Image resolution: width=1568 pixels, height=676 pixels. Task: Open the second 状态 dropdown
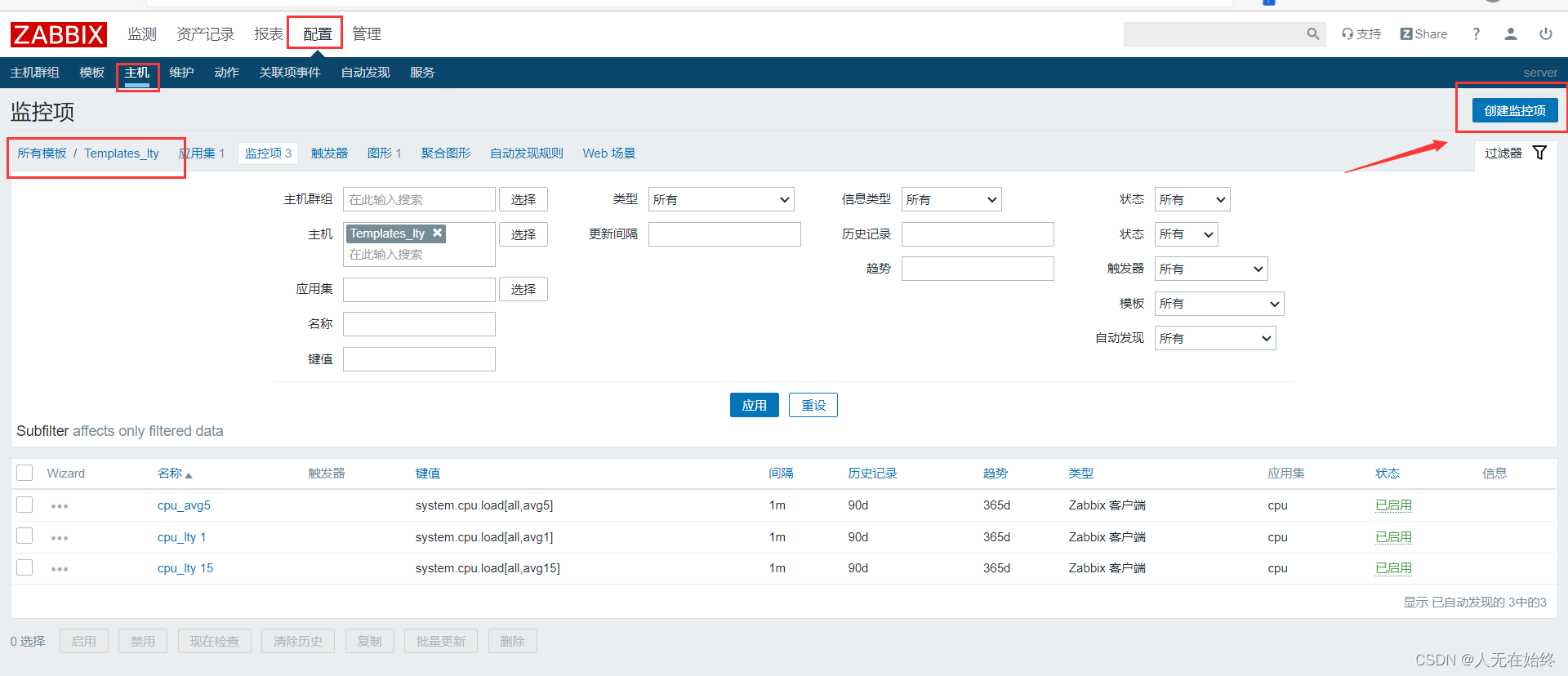point(1186,234)
